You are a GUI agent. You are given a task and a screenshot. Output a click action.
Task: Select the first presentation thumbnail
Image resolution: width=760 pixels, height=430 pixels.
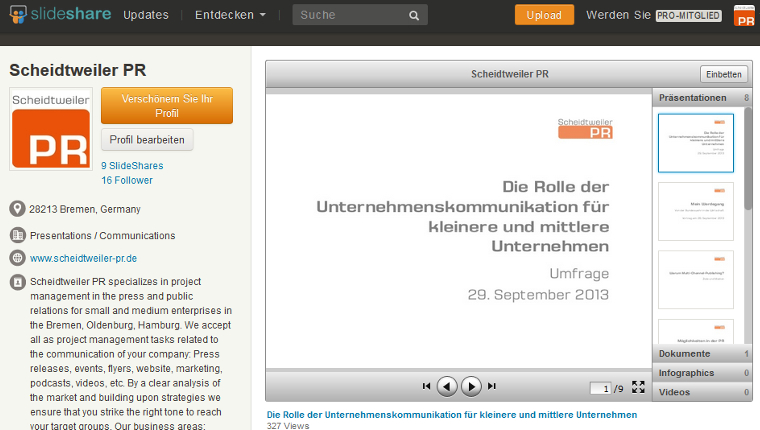pos(696,143)
